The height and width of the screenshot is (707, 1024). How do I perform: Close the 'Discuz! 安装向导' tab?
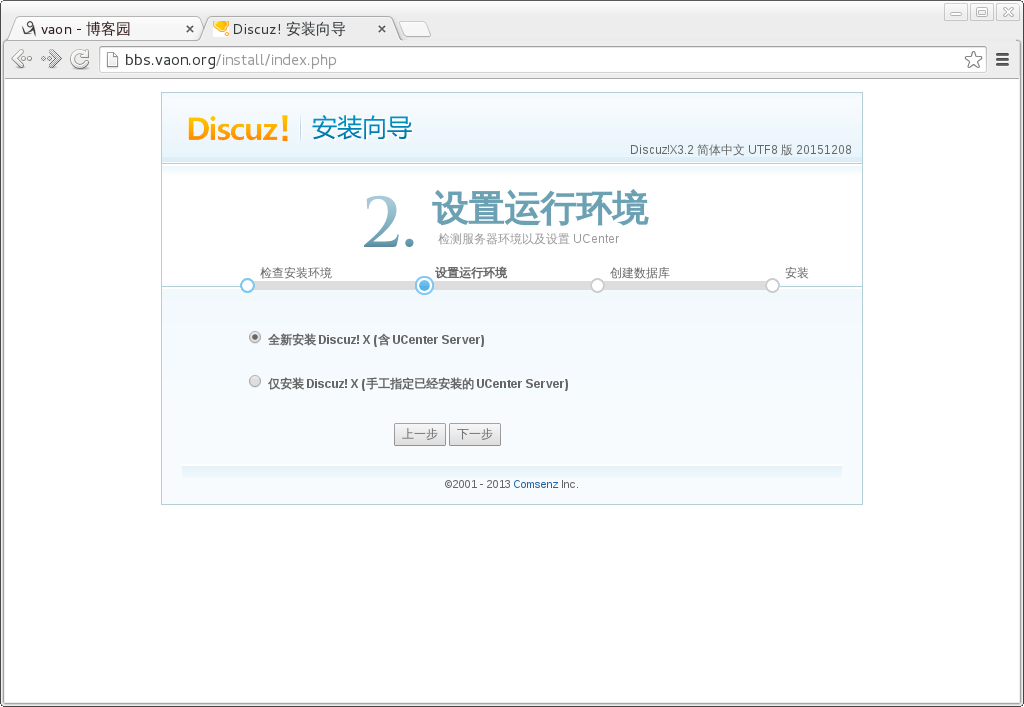382,29
